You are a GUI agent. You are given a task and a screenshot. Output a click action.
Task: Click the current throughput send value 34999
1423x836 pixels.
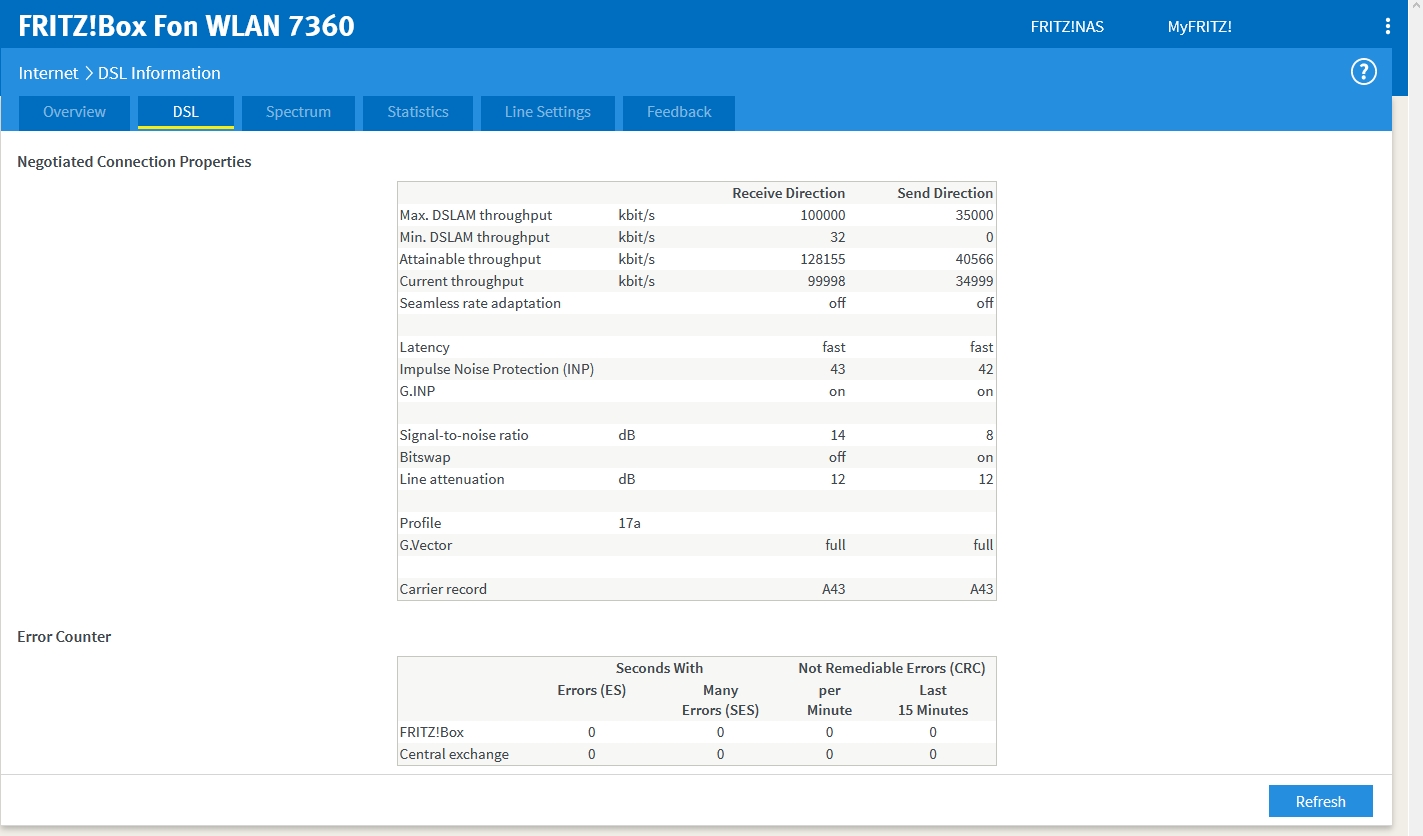point(973,281)
